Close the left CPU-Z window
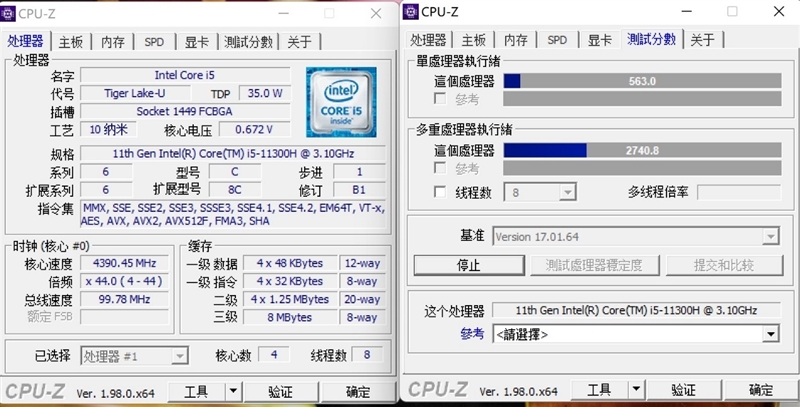This screenshot has height=407, width=800. click(x=376, y=13)
